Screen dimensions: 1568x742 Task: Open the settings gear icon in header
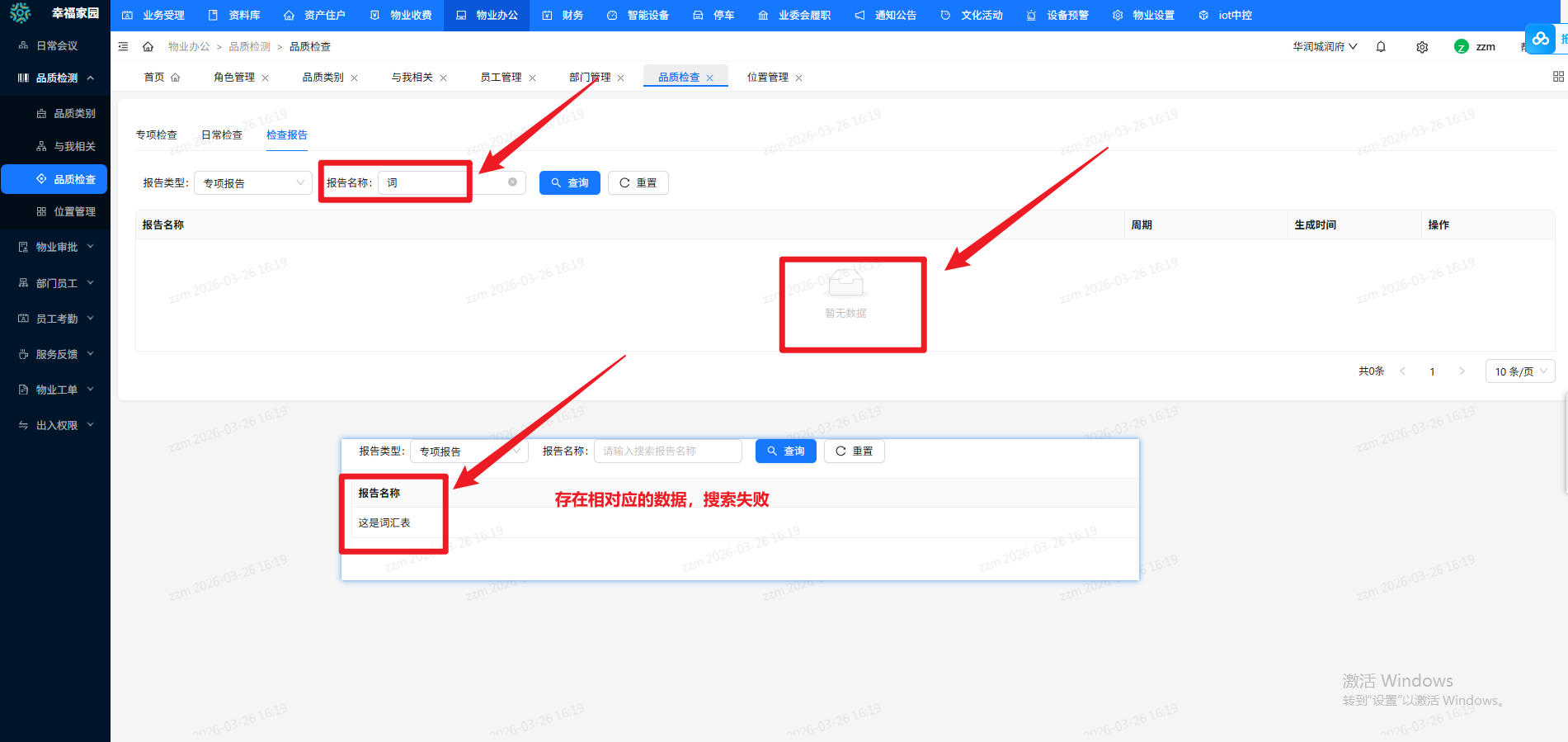(x=1422, y=47)
